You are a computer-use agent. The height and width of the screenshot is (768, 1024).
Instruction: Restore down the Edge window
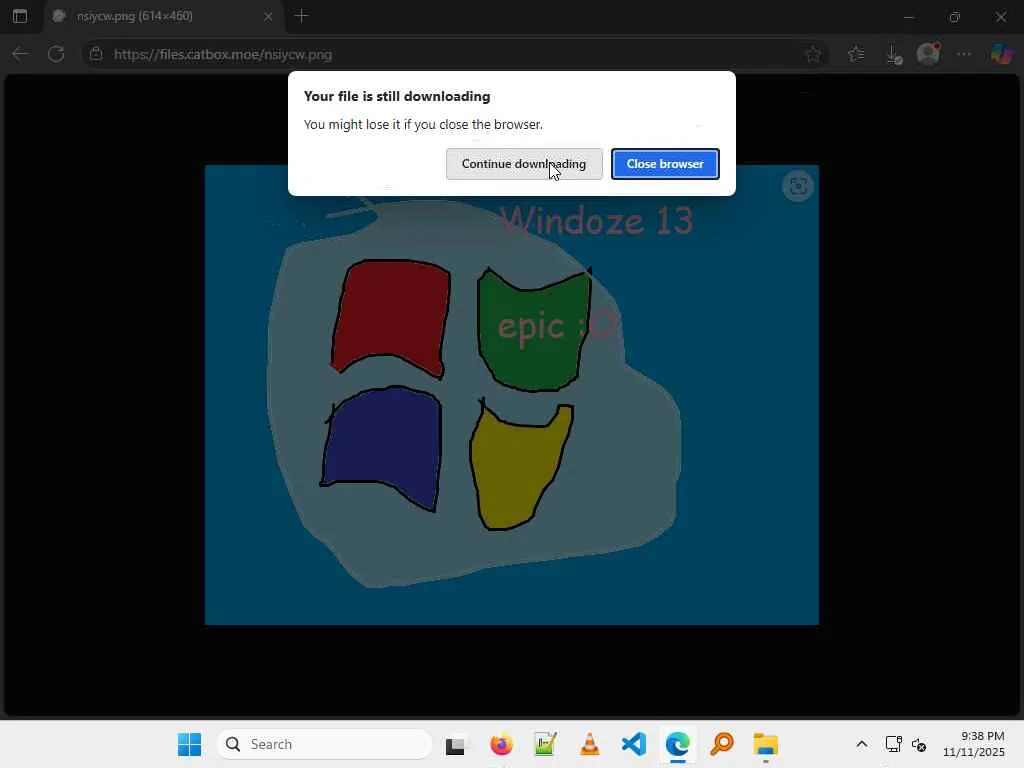click(x=955, y=17)
